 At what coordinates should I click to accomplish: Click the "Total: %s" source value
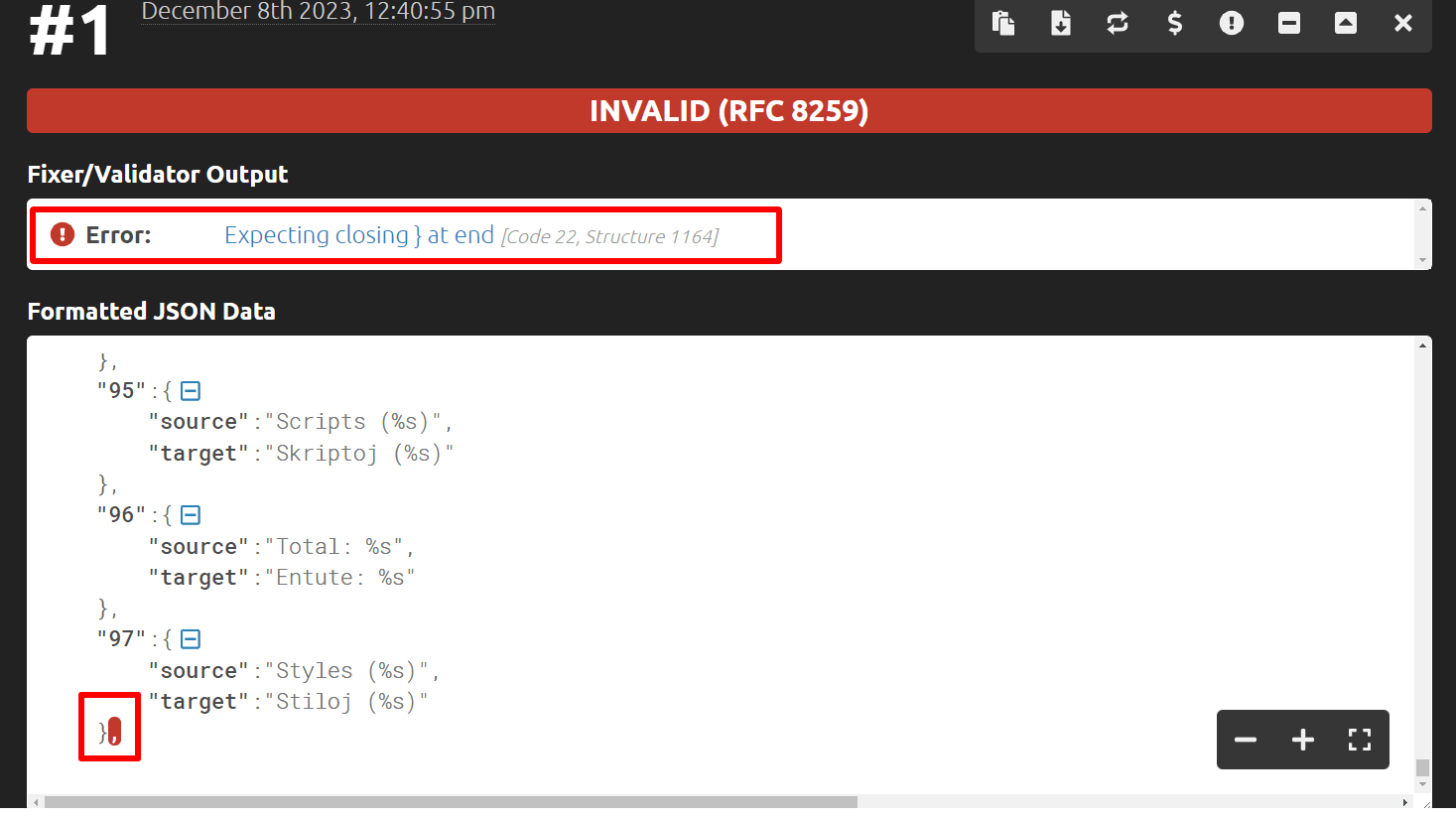click(x=334, y=547)
